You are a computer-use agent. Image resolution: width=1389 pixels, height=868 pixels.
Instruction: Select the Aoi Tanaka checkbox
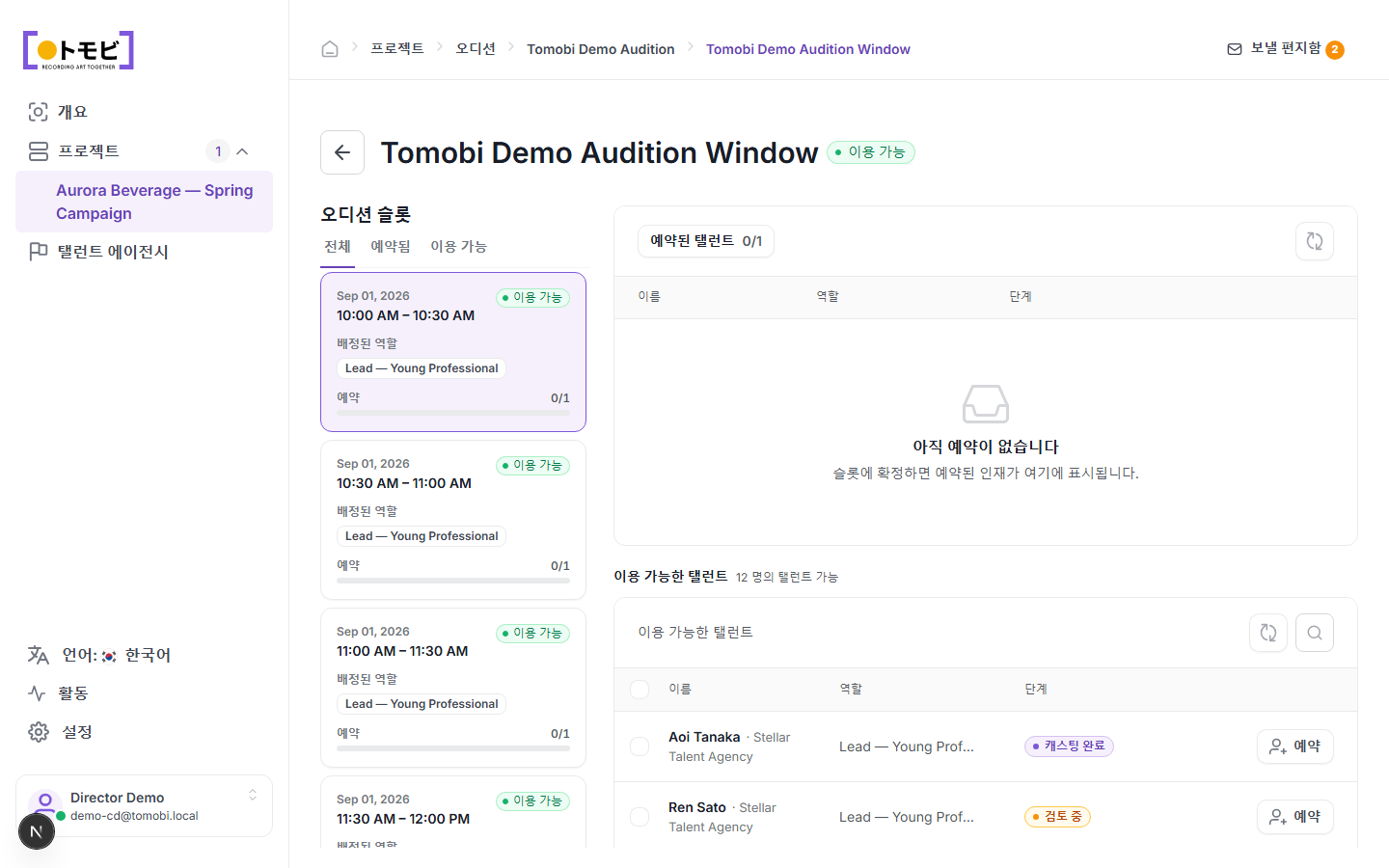pyautogui.click(x=640, y=746)
